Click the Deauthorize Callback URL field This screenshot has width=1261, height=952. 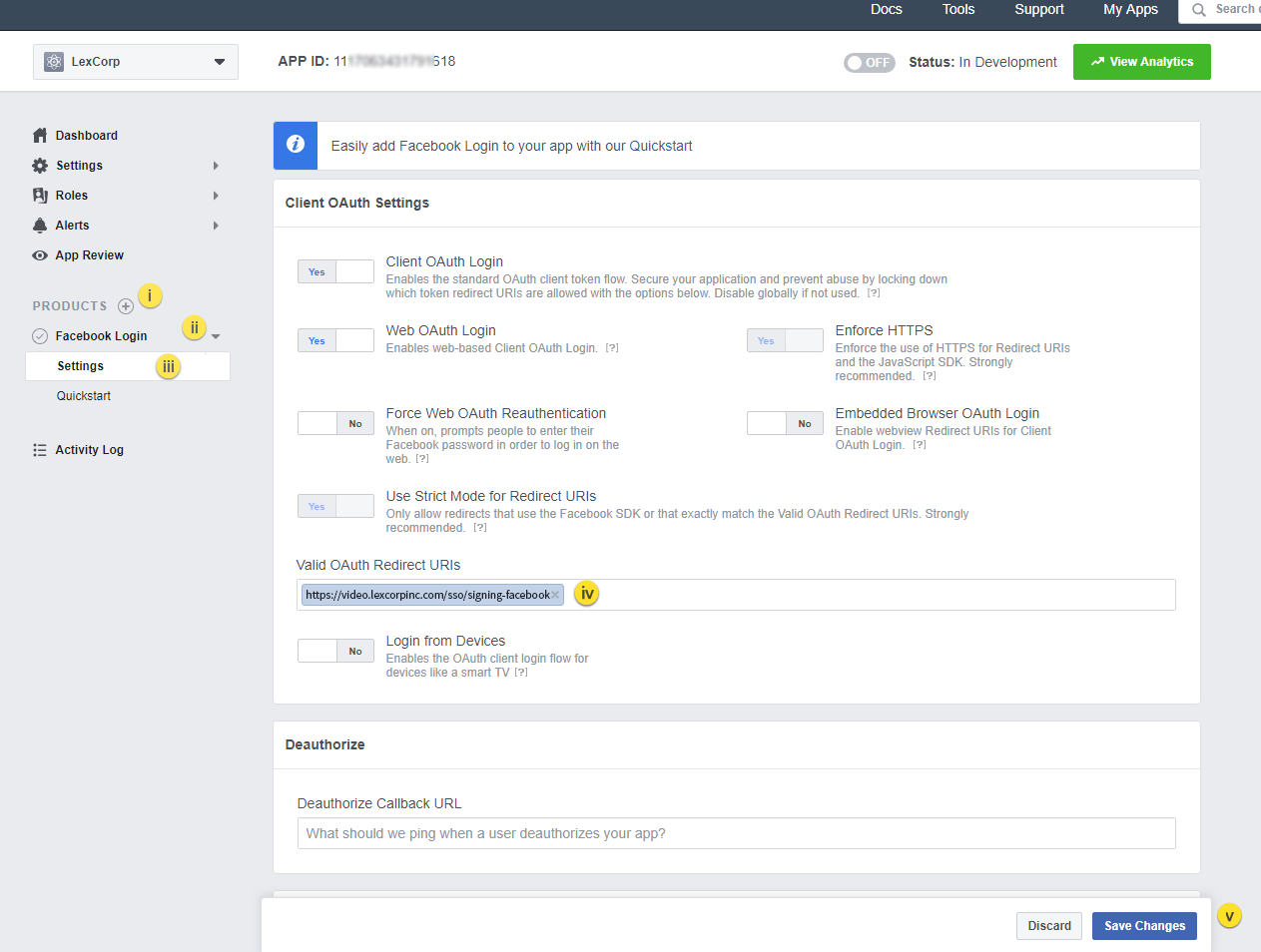coord(736,833)
